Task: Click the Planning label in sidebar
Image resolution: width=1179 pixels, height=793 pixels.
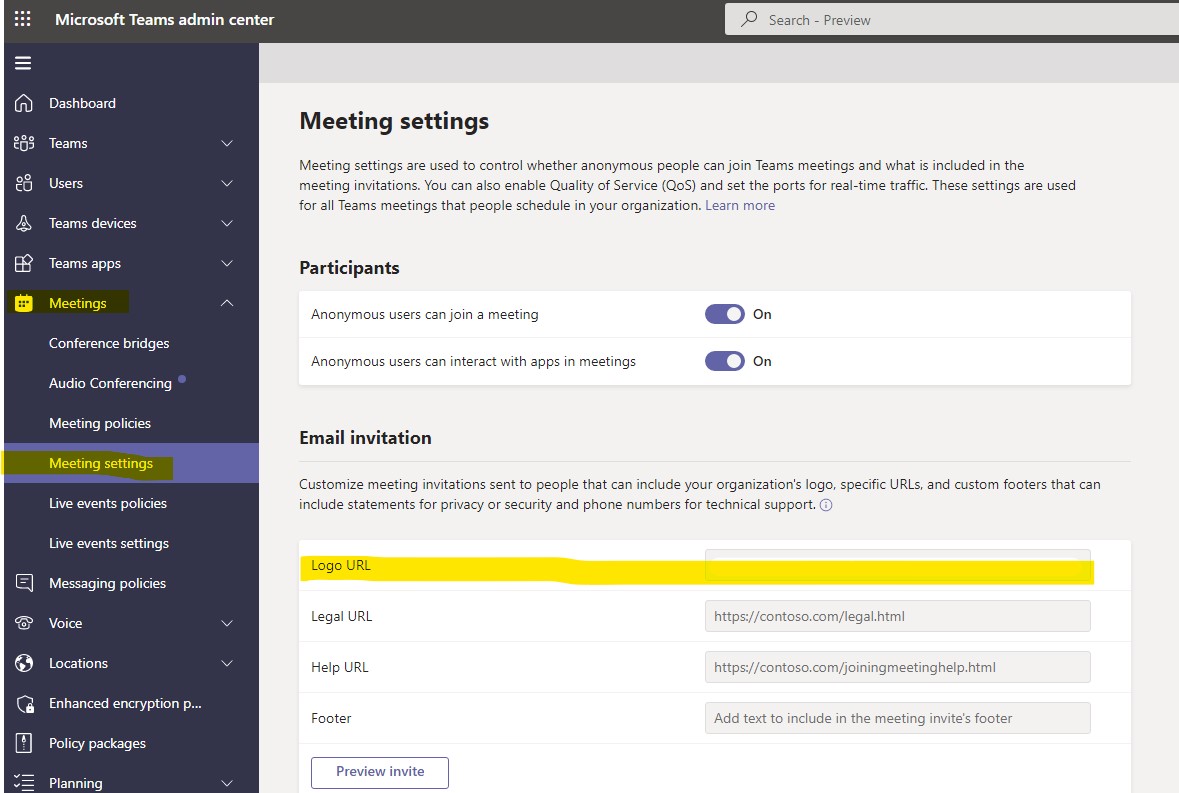Action: 75,782
